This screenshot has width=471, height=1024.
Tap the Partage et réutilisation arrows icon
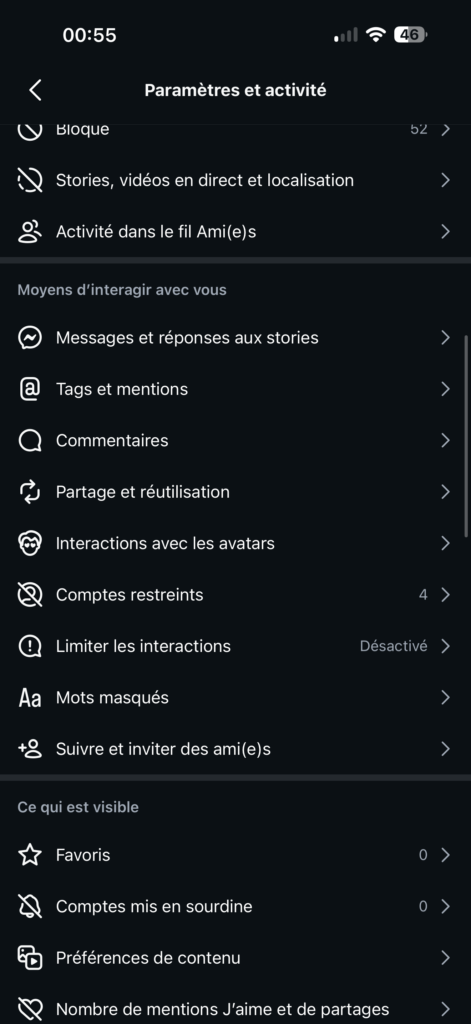(x=30, y=492)
